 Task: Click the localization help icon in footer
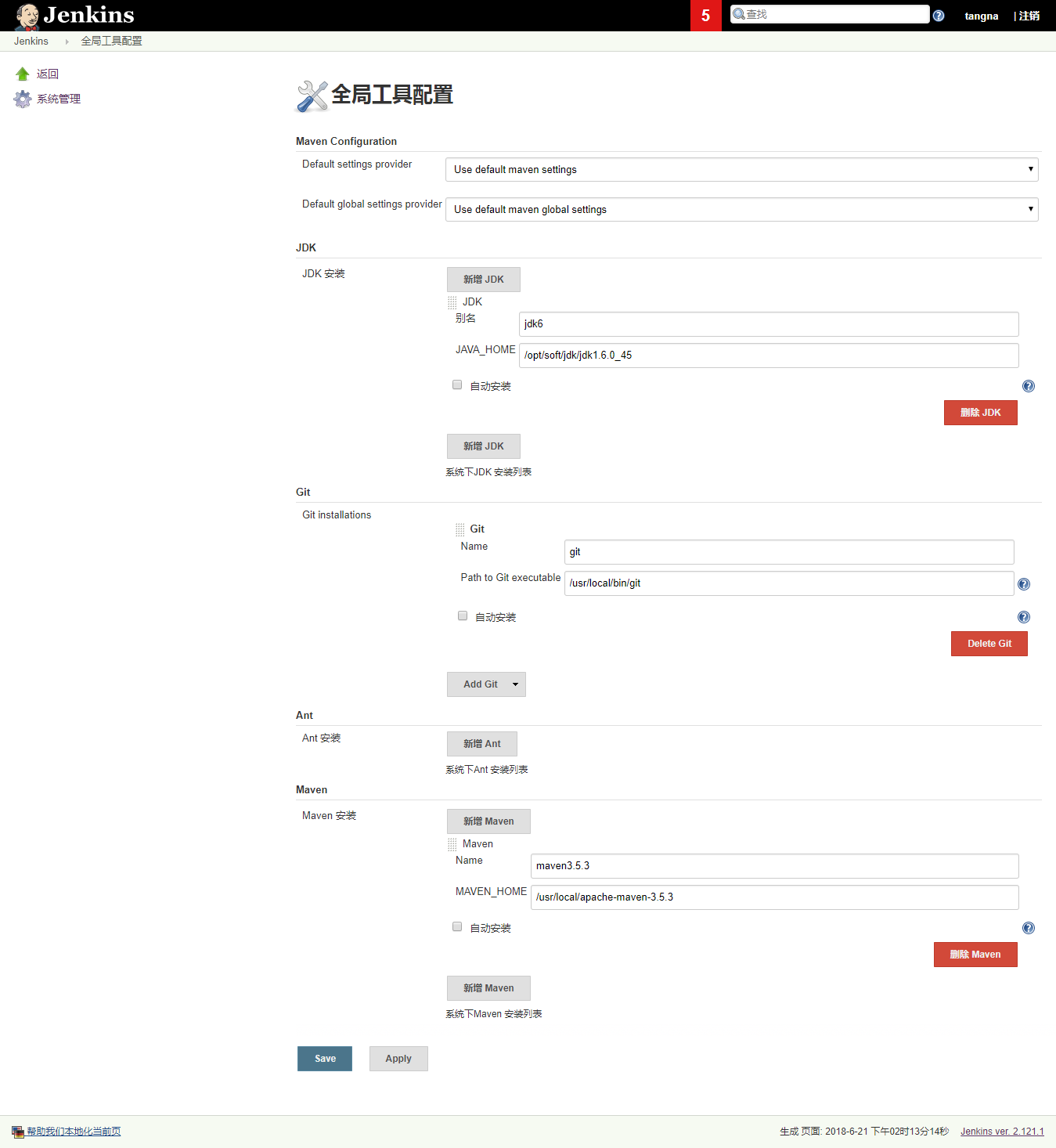click(18, 1132)
